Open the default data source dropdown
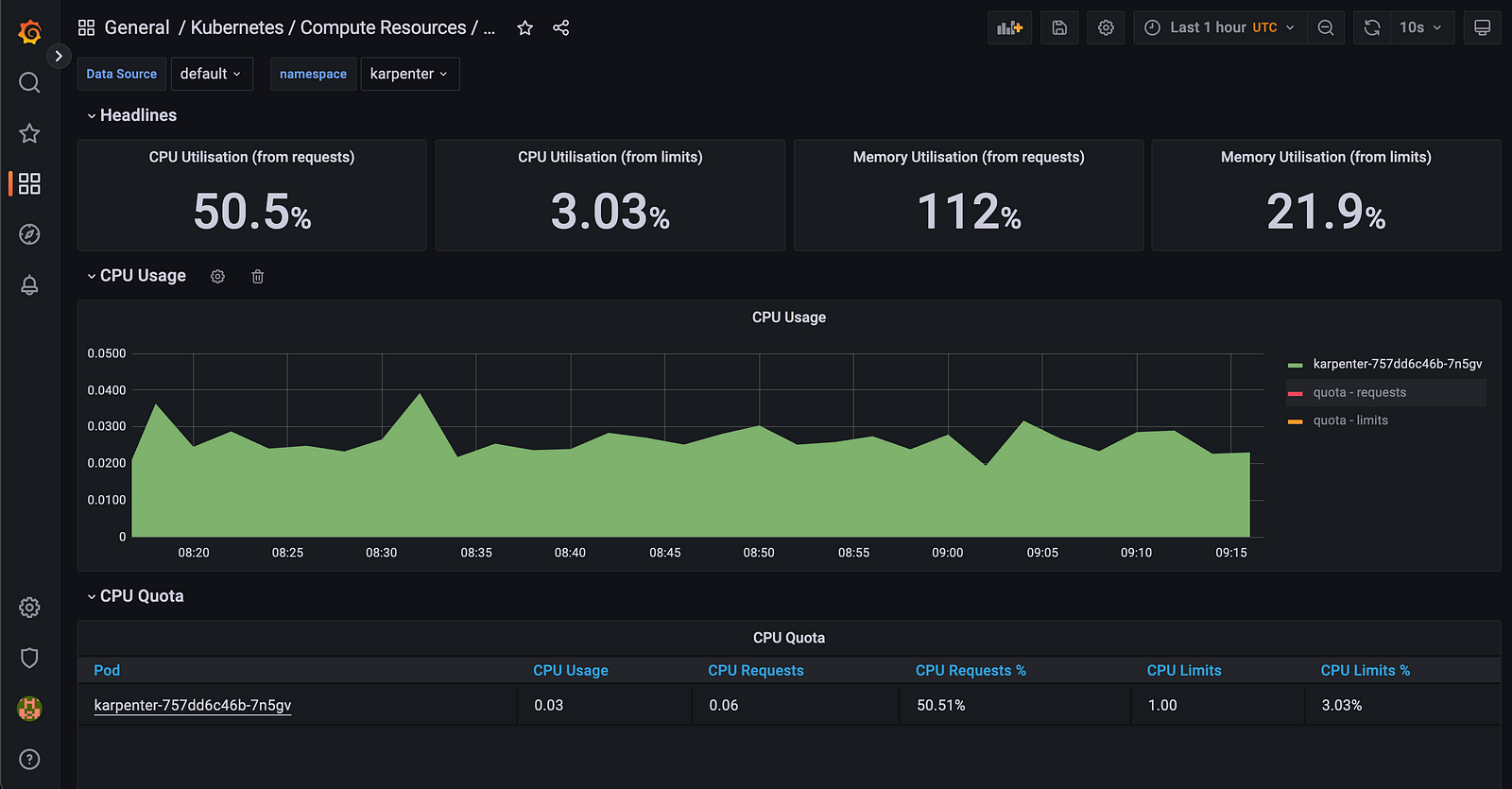 click(212, 74)
